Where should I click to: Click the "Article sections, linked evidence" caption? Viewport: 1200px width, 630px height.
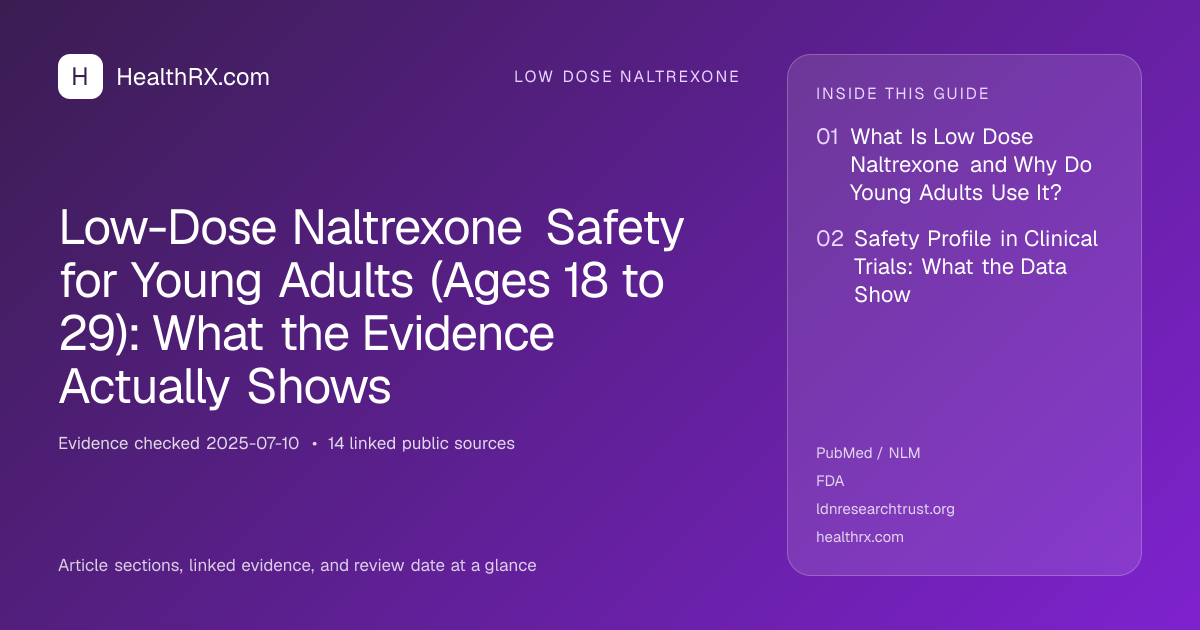[x=297, y=565]
